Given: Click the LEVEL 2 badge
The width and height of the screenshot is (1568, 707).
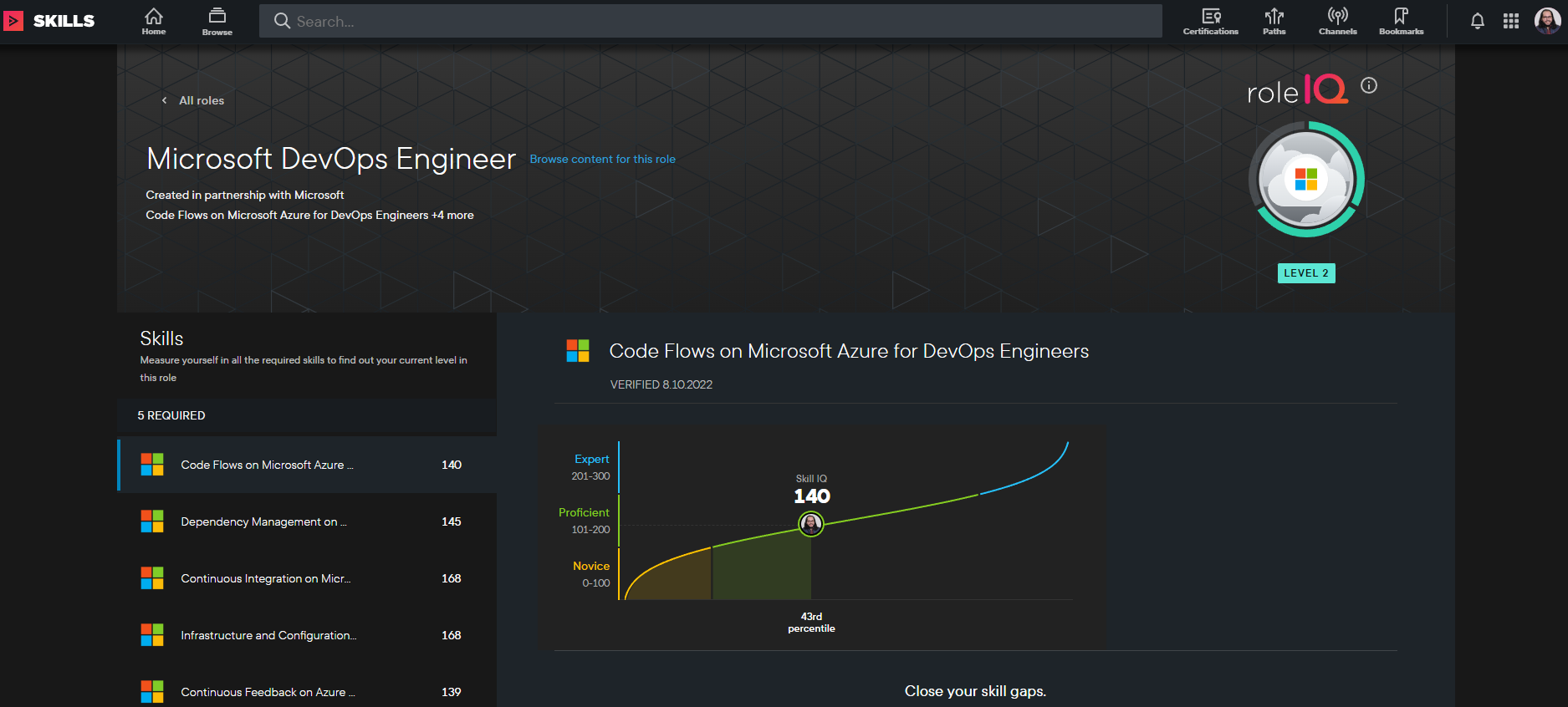Looking at the screenshot, I should tap(1306, 273).
